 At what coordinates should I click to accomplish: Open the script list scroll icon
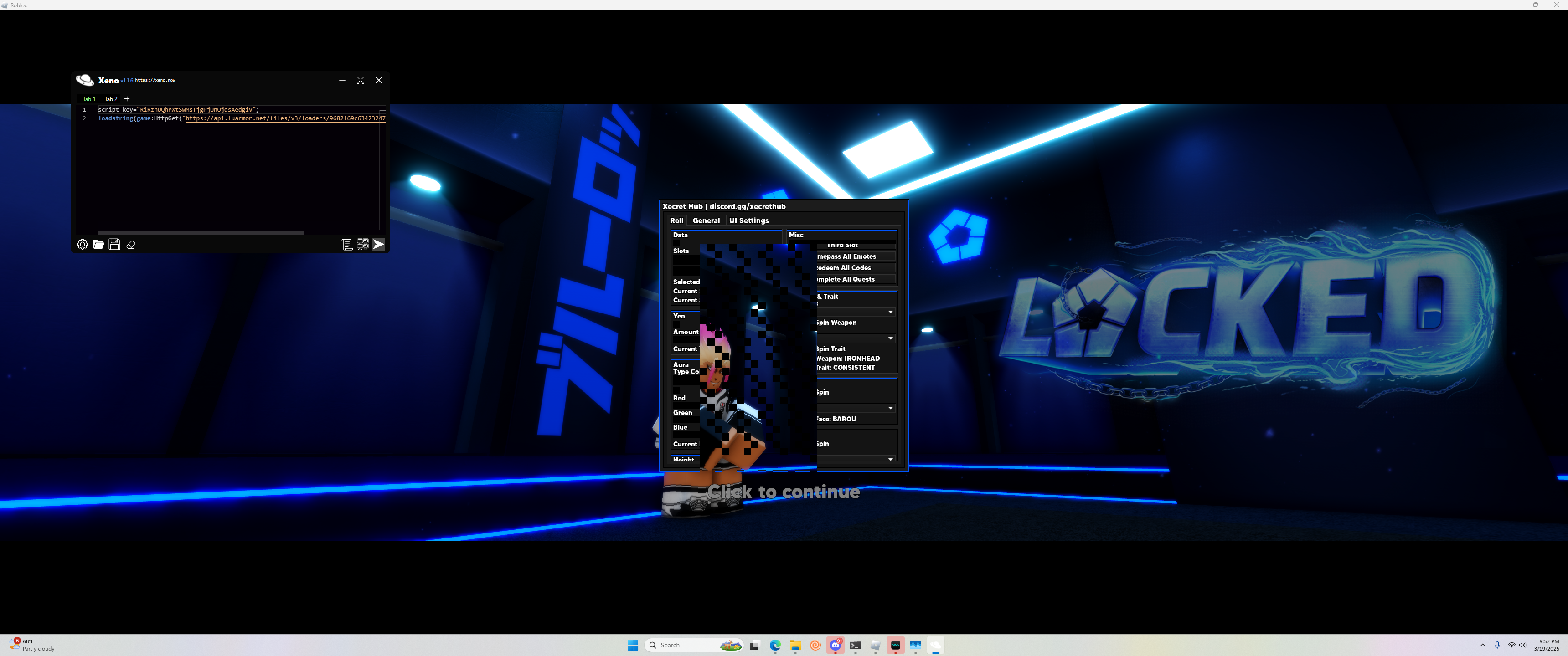347,244
